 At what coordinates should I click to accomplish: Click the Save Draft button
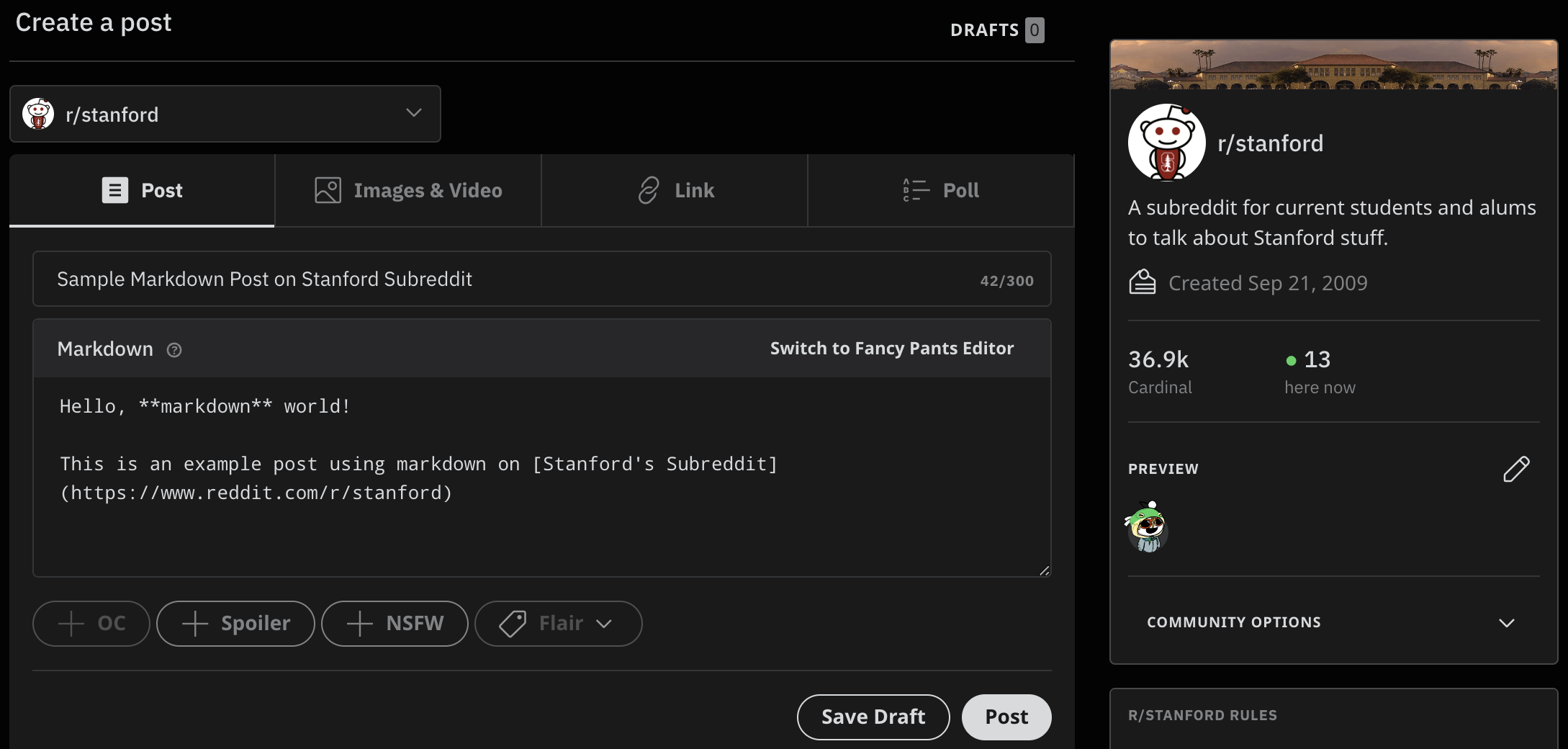tap(873, 717)
